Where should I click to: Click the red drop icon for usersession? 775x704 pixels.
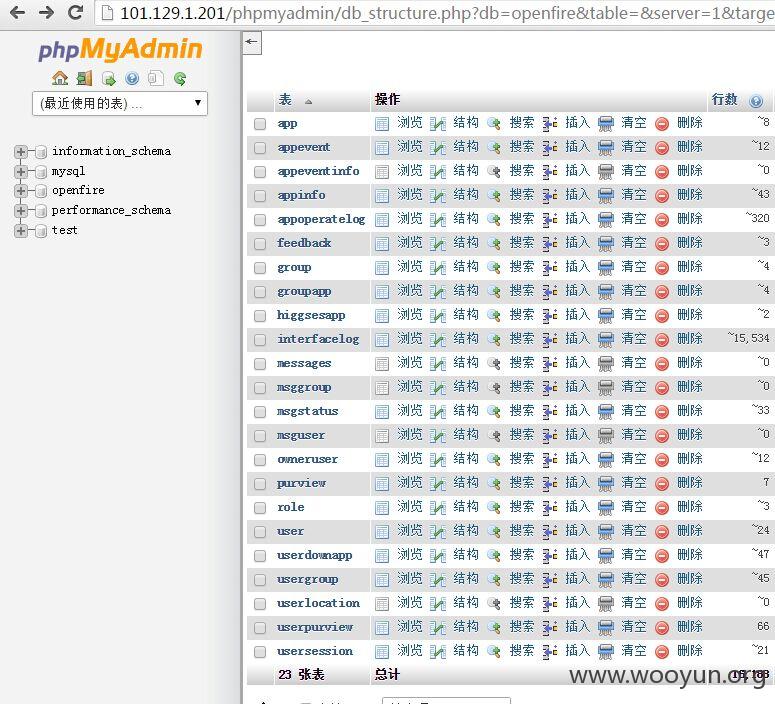point(662,652)
